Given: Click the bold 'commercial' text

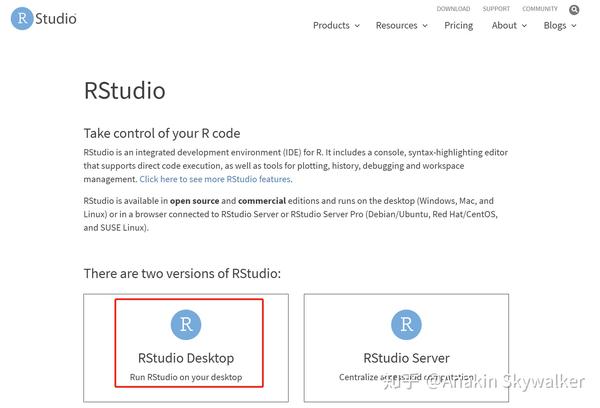Looking at the screenshot, I should pos(262,201).
